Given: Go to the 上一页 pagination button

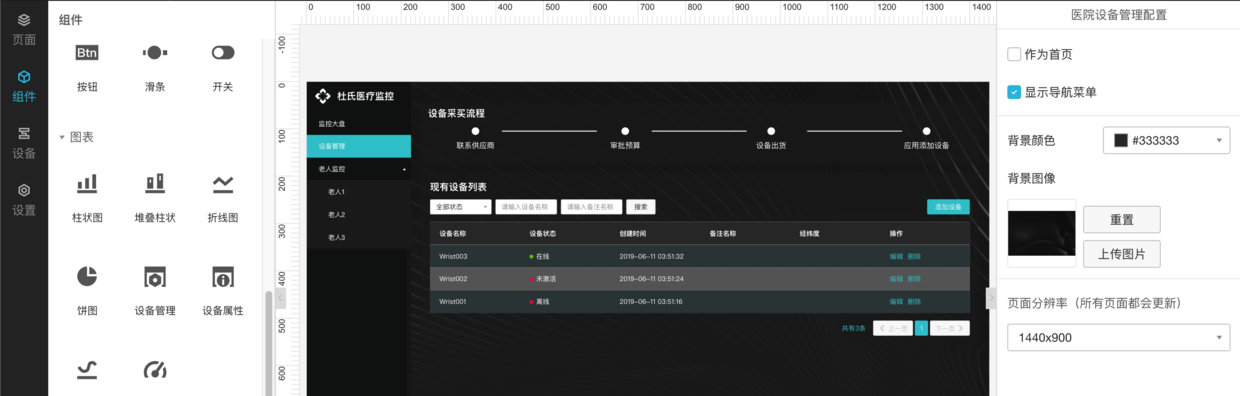Looking at the screenshot, I should 893,328.
